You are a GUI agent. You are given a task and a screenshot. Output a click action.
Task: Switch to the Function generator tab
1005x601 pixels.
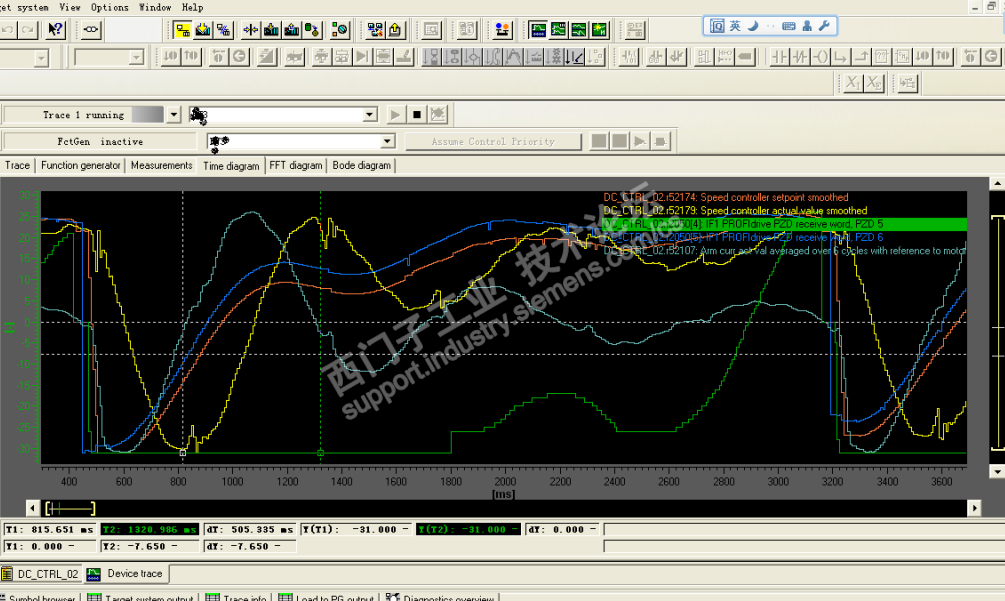tap(81, 165)
